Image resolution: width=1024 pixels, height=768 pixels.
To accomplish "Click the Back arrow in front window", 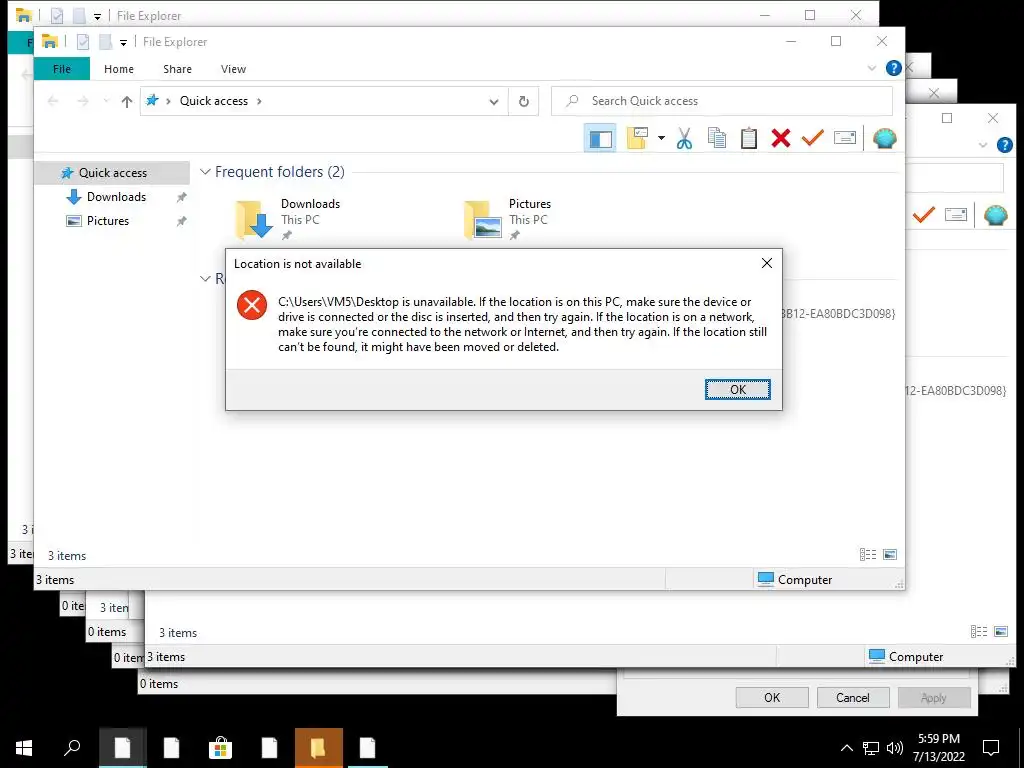I will 53,101.
